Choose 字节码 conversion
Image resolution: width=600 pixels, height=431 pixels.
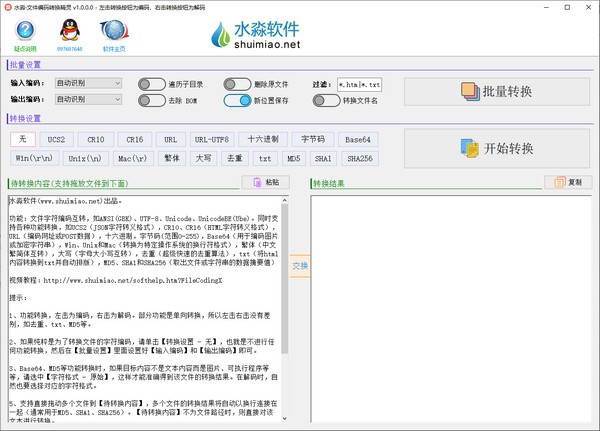tap(313, 139)
